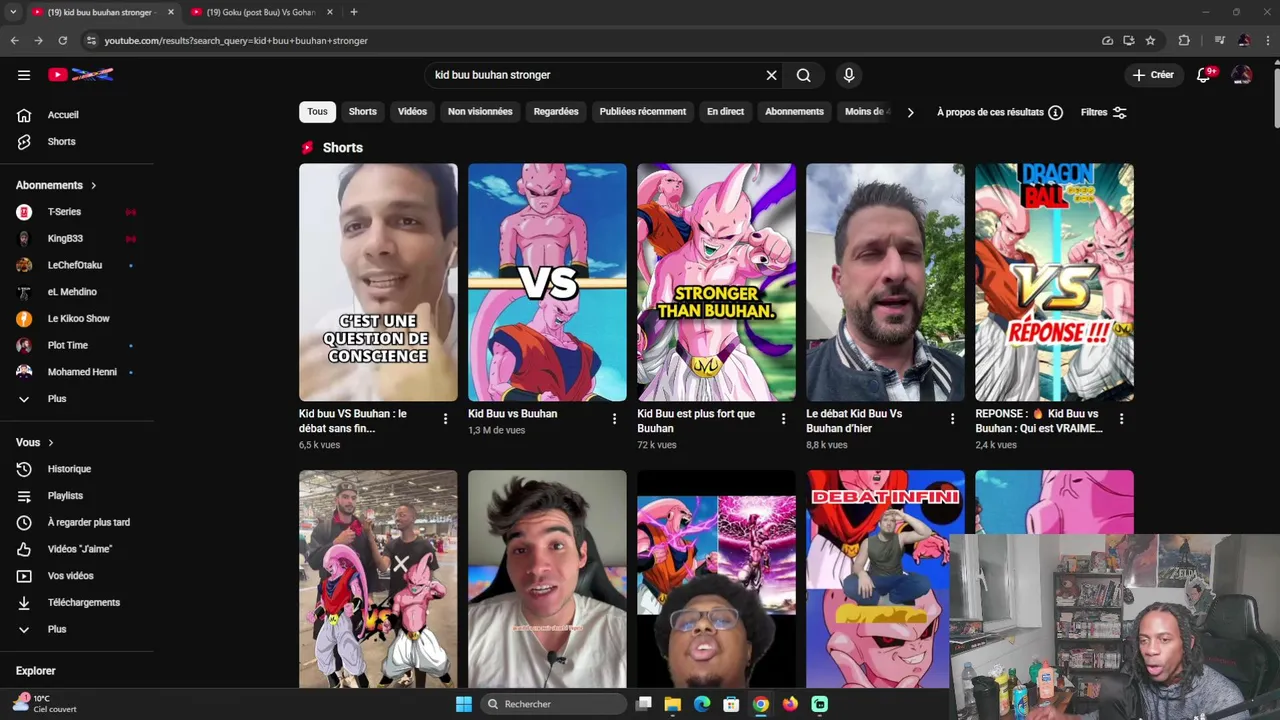
Task: Open the notifications bell
Action: 1204,75
